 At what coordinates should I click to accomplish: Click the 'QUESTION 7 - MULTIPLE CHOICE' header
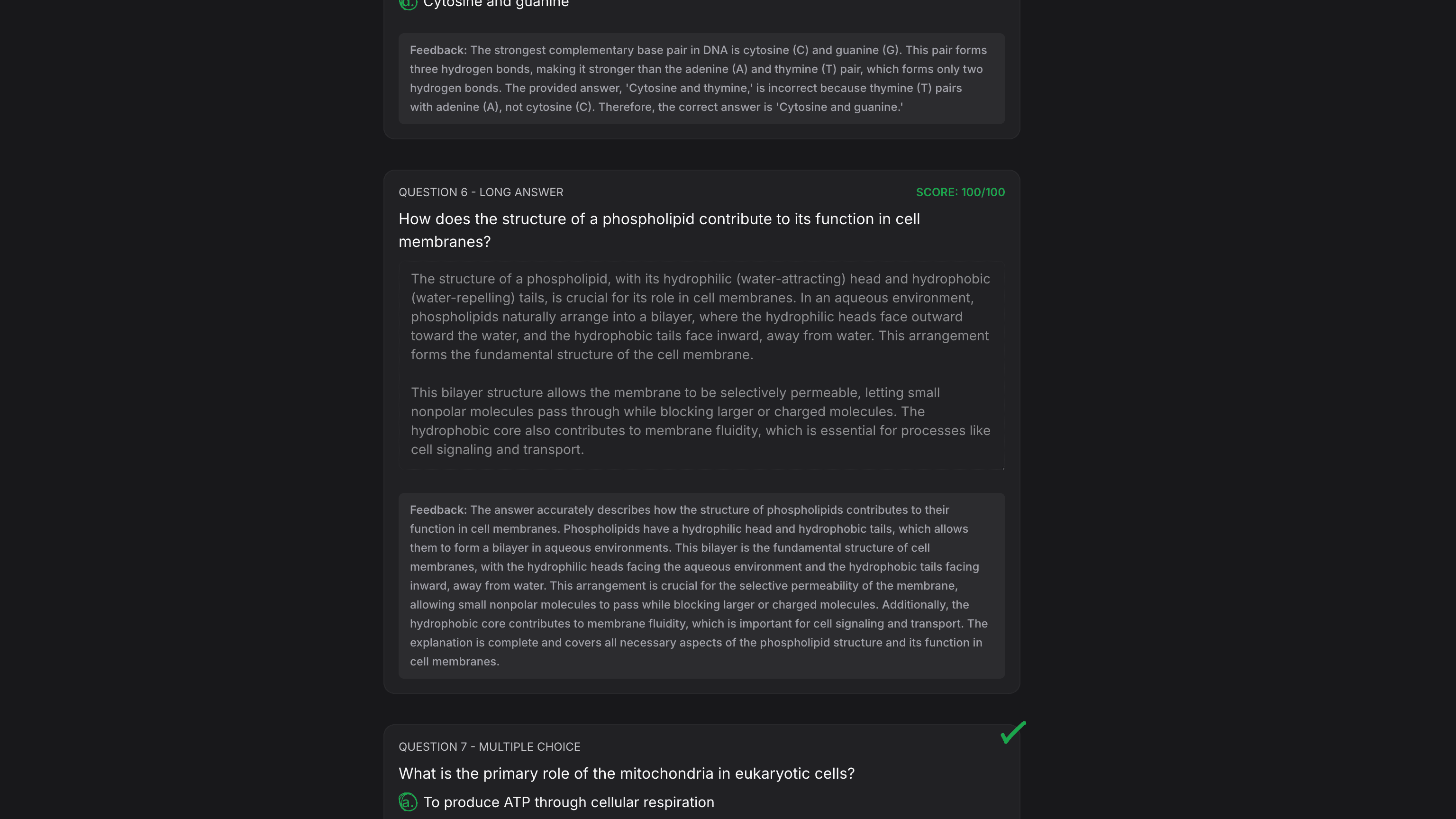pos(490,746)
